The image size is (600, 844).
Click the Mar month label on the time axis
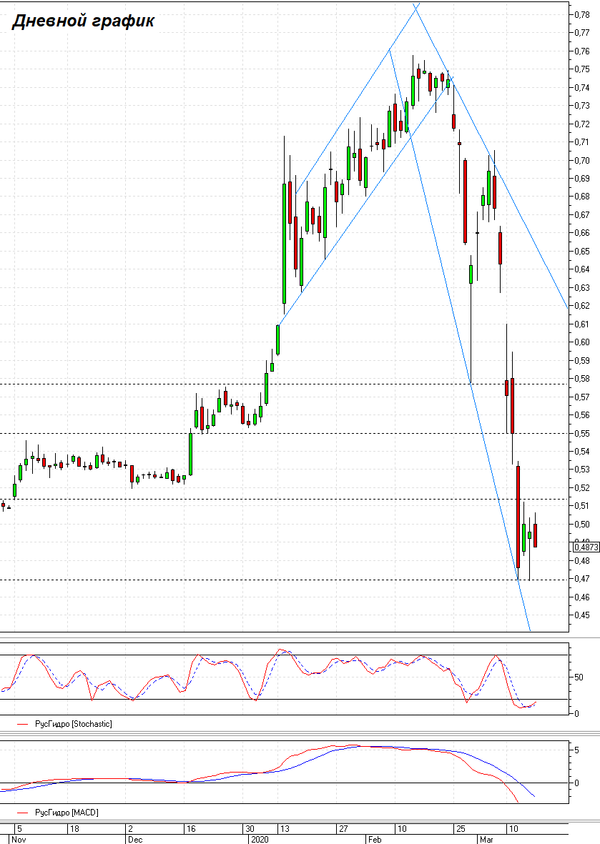pyautogui.click(x=486, y=839)
